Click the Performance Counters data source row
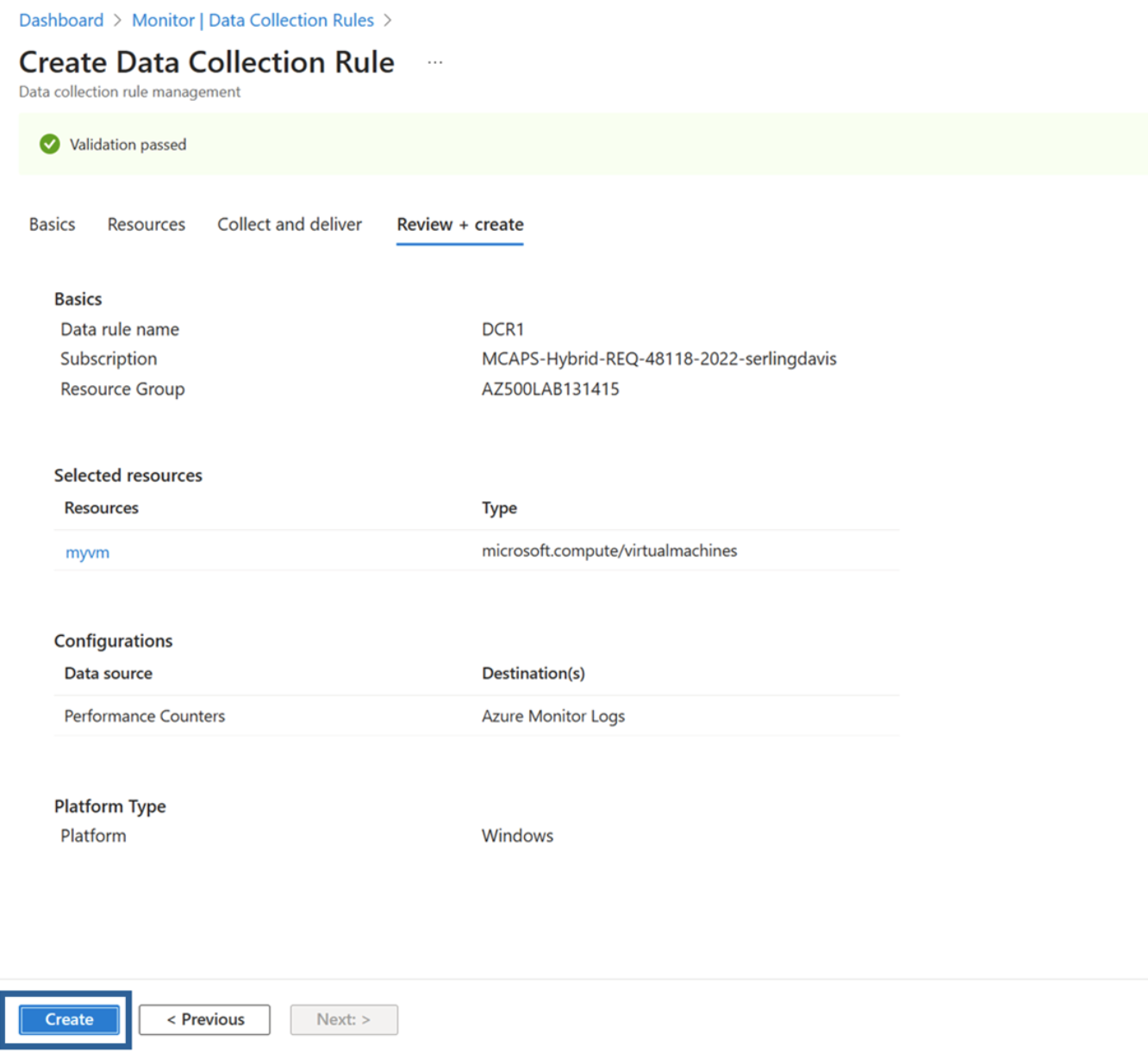1148x1052 pixels. pos(144,716)
